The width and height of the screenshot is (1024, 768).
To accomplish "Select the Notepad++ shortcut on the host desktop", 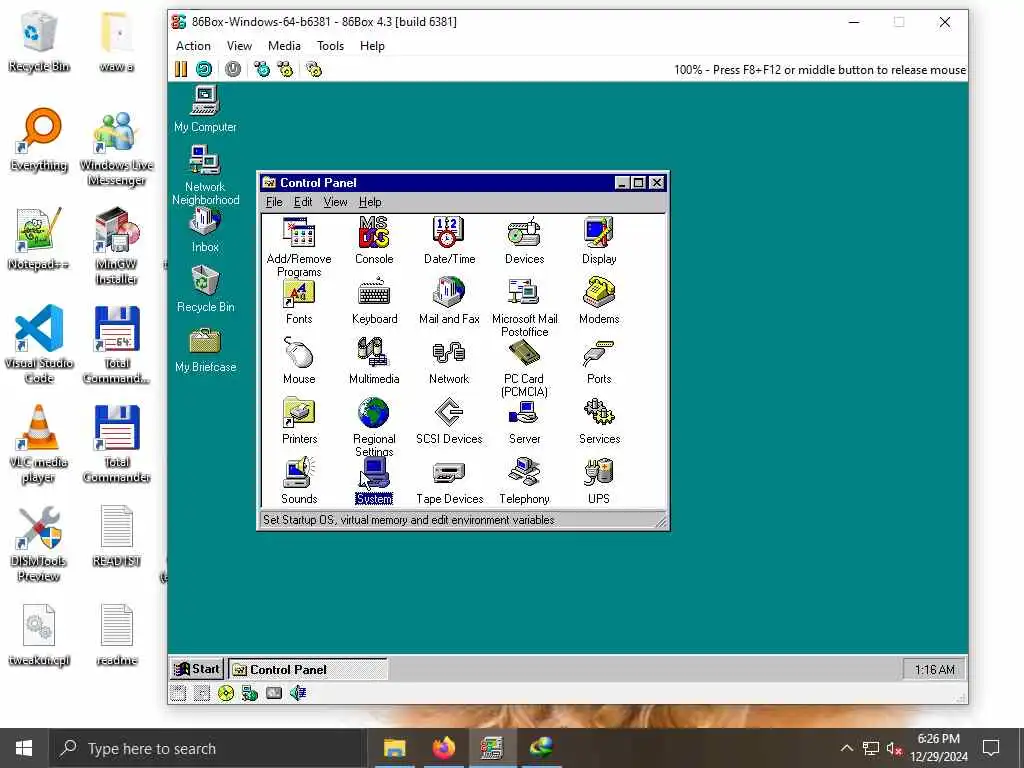I will pyautogui.click(x=39, y=239).
